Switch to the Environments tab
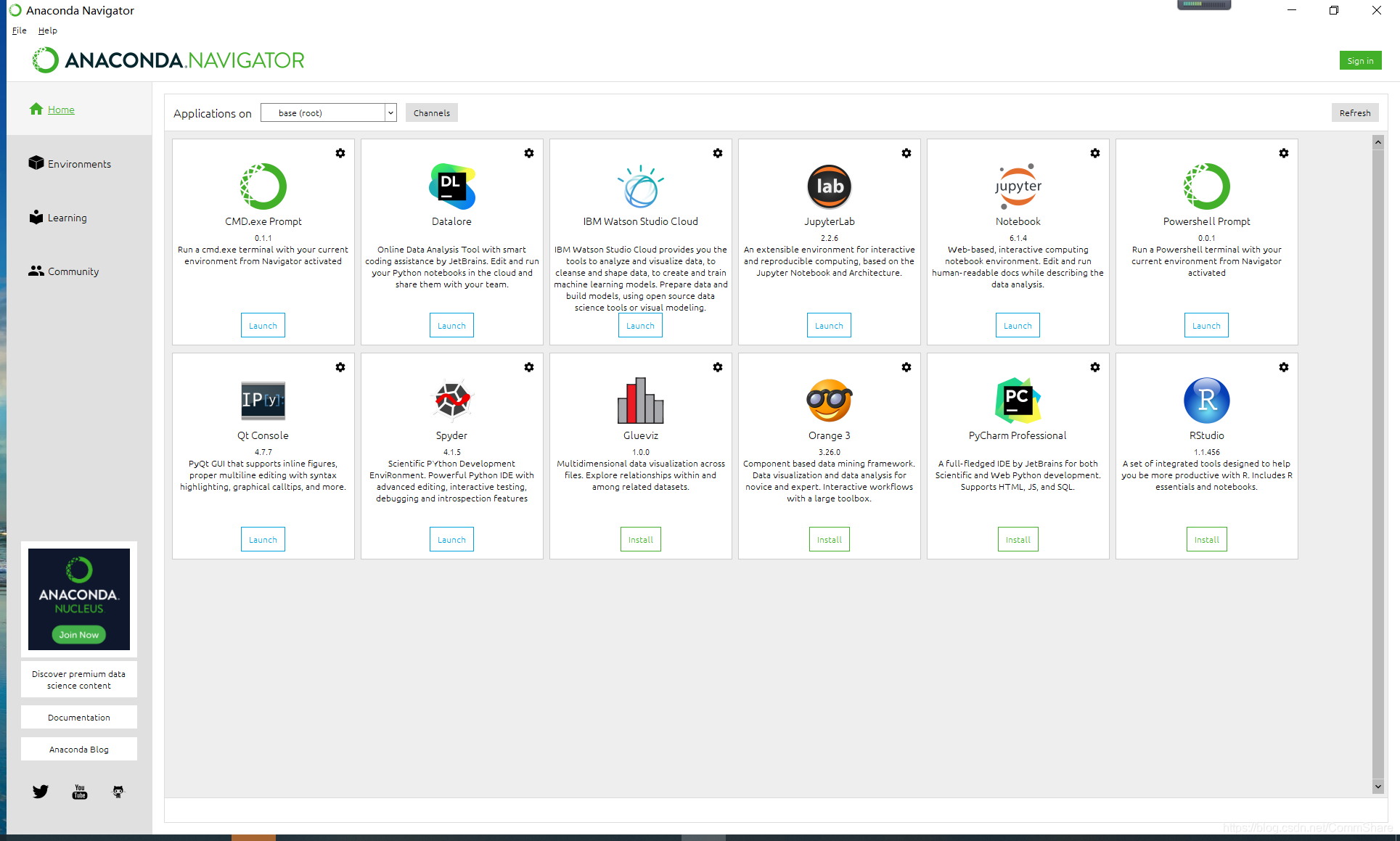Image resolution: width=1400 pixels, height=841 pixels. pos(70,164)
